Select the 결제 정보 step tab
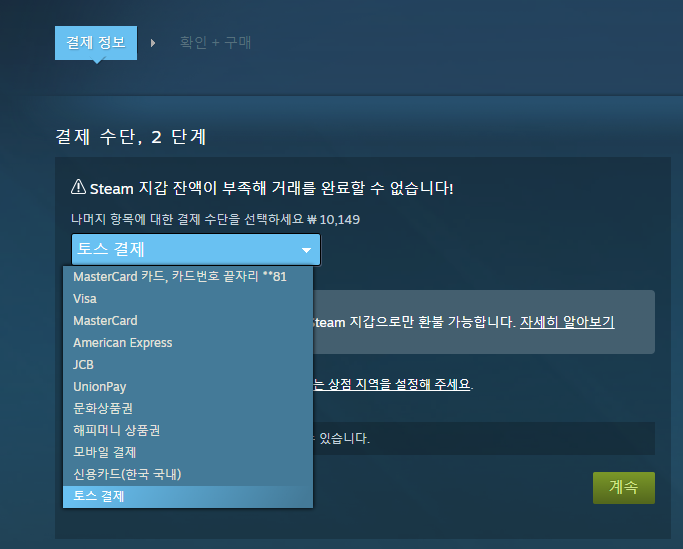This screenshot has width=683, height=549. [x=96, y=43]
